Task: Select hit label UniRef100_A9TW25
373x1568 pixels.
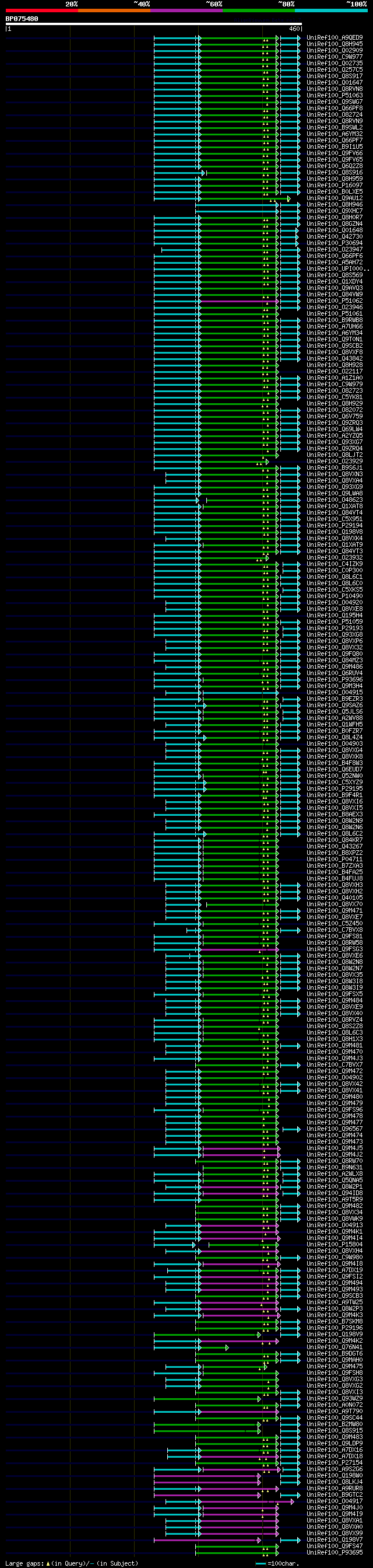Action: 335,1303
